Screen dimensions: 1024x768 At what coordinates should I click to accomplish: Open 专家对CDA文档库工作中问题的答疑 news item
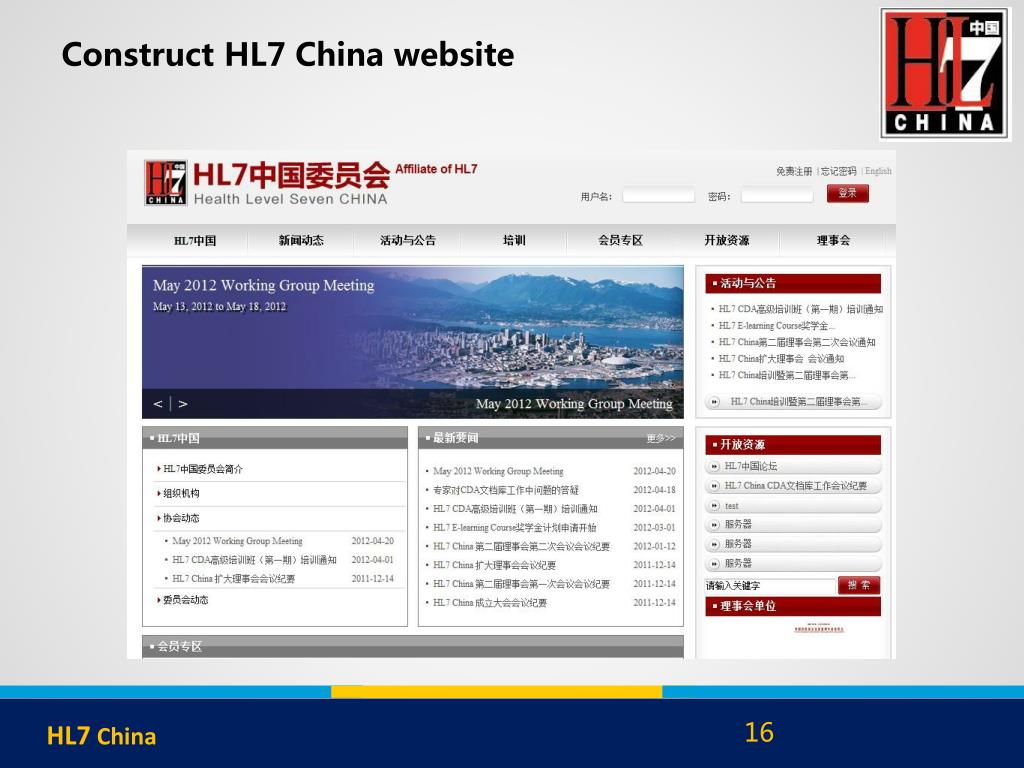[505, 490]
